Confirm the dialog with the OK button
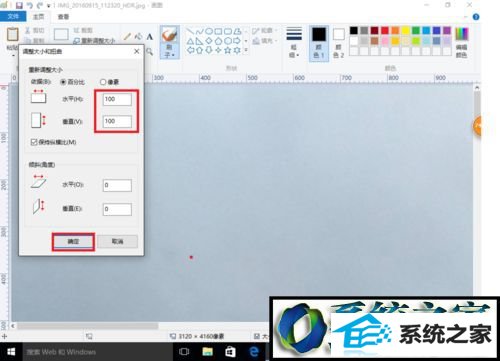The image size is (500, 361). pyautogui.click(x=73, y=242)
